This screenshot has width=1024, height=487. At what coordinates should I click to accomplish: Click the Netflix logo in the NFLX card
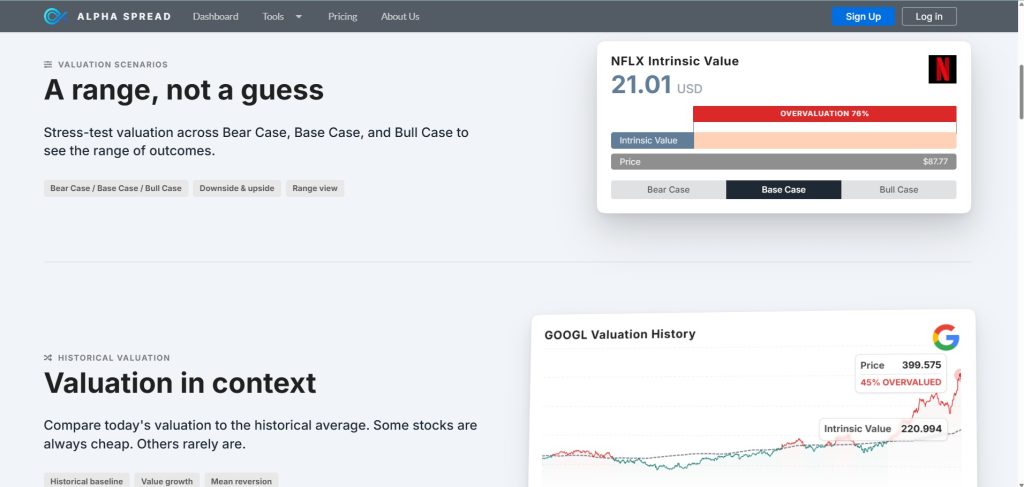[942, 69]
